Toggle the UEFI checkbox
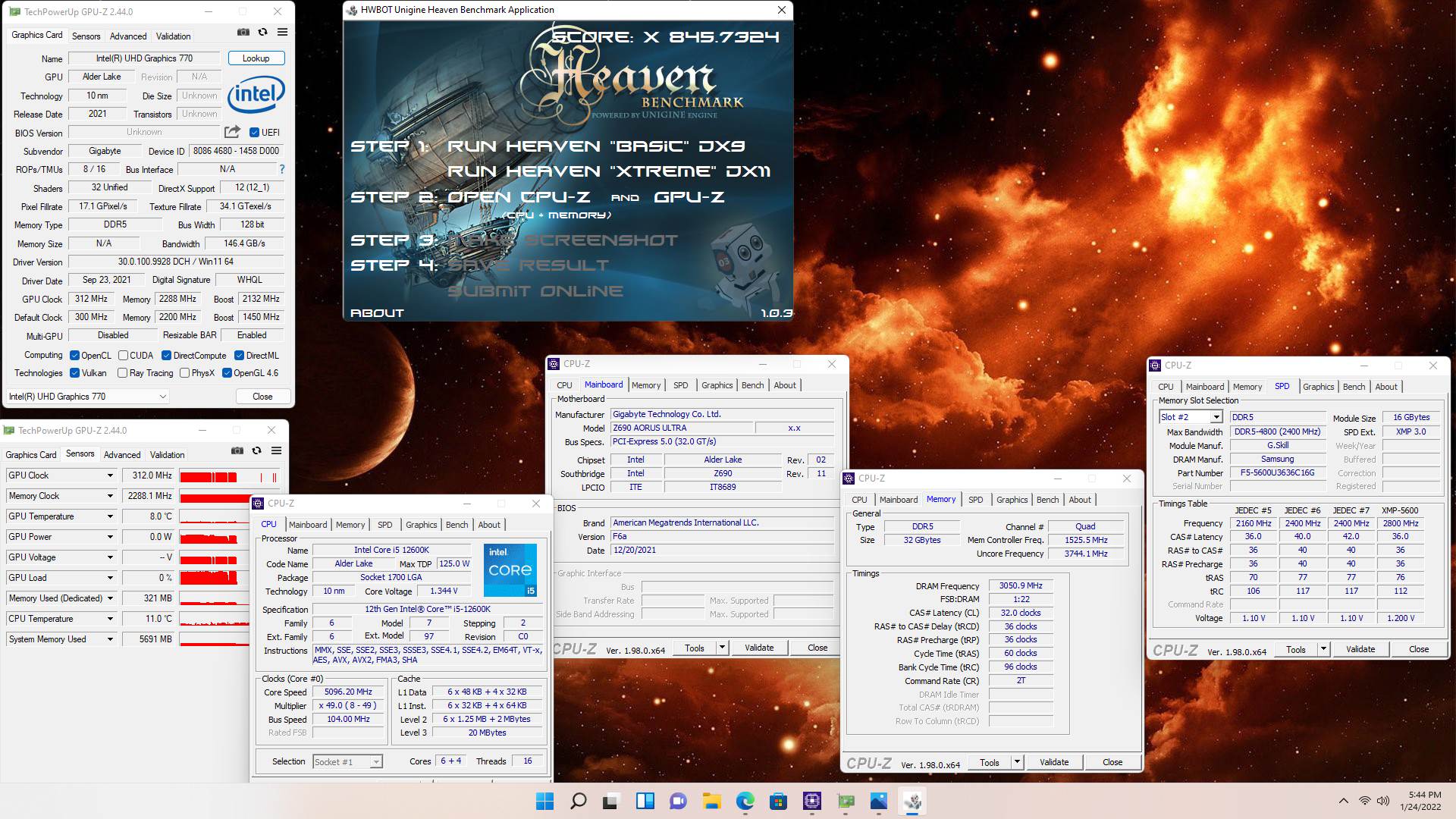1456x819 pixels. [254, 132]
